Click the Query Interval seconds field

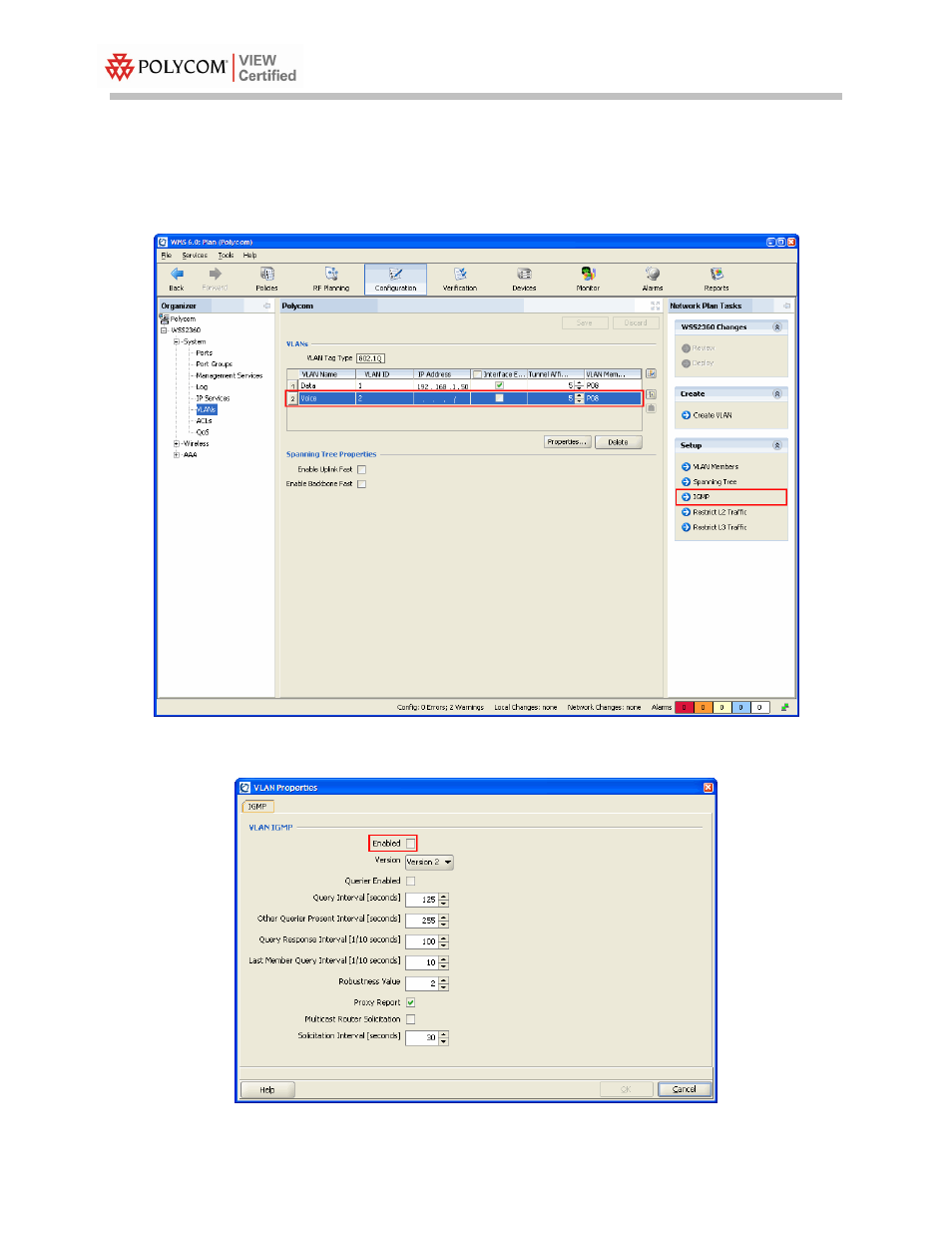(422, 900)
